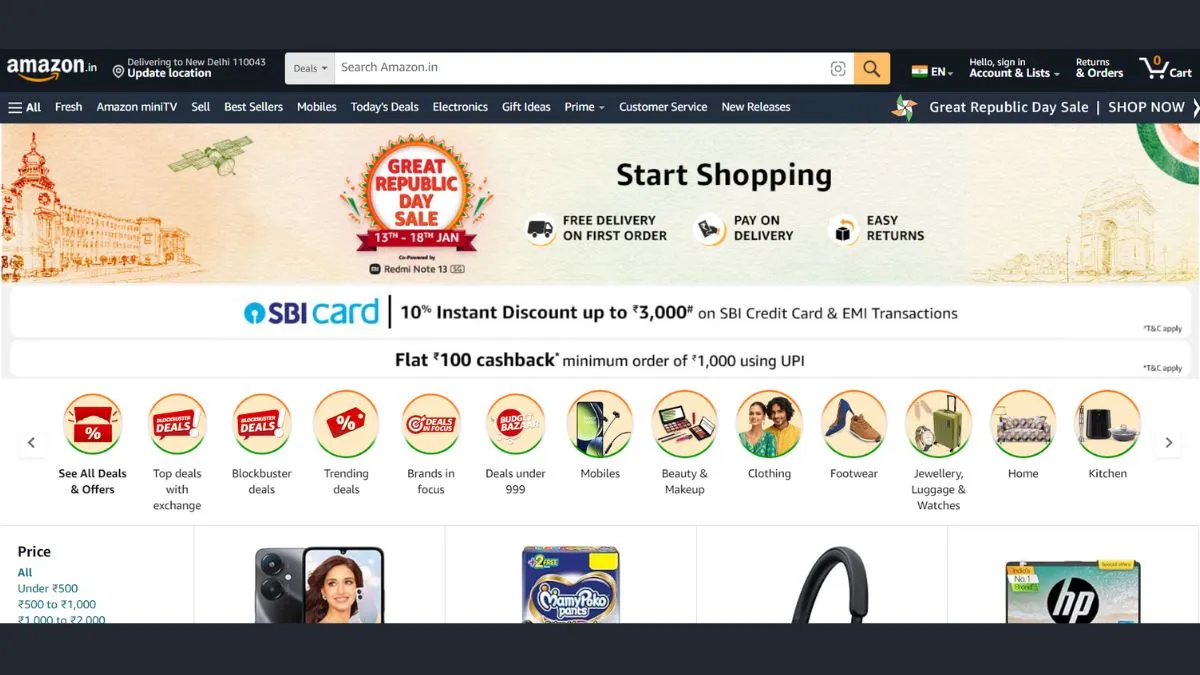
Task: Open the shopping Cart icon
Action: (x=1166, y=68)
